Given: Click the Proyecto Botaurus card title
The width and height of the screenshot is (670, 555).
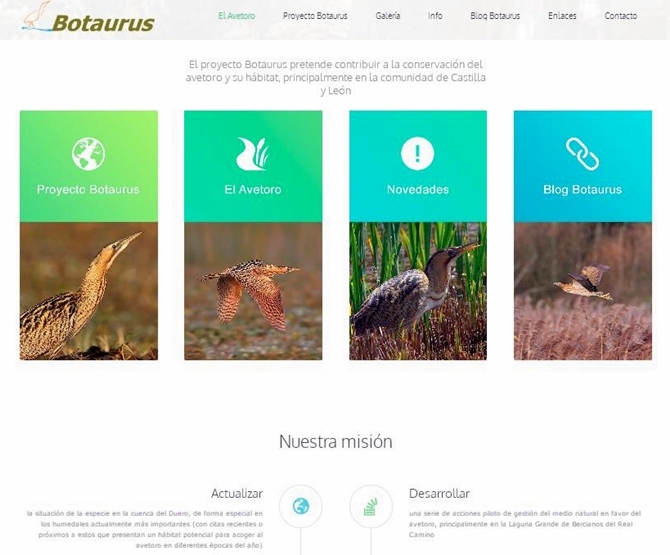Looking at the screenshot, I should point(88,189).
